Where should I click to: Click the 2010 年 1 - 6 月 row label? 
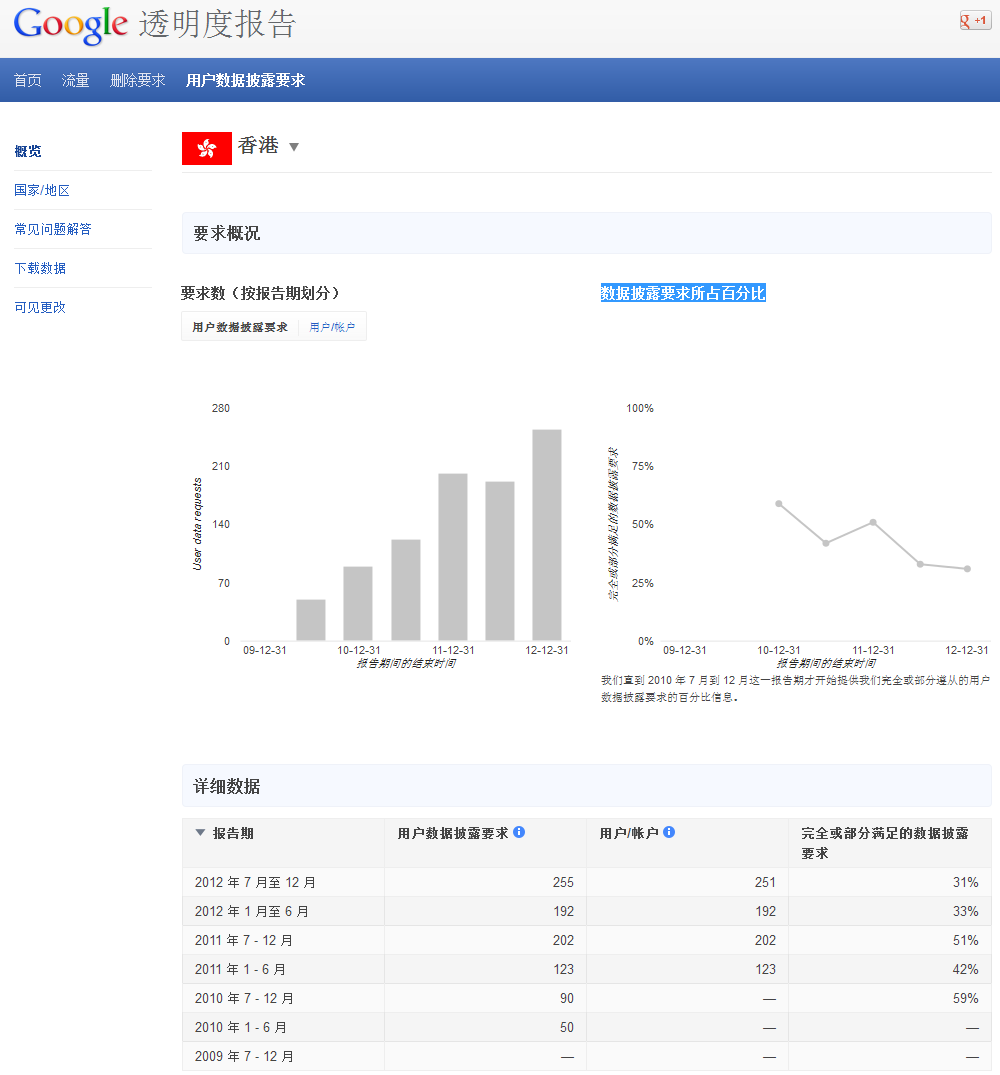pos(241,1027)
